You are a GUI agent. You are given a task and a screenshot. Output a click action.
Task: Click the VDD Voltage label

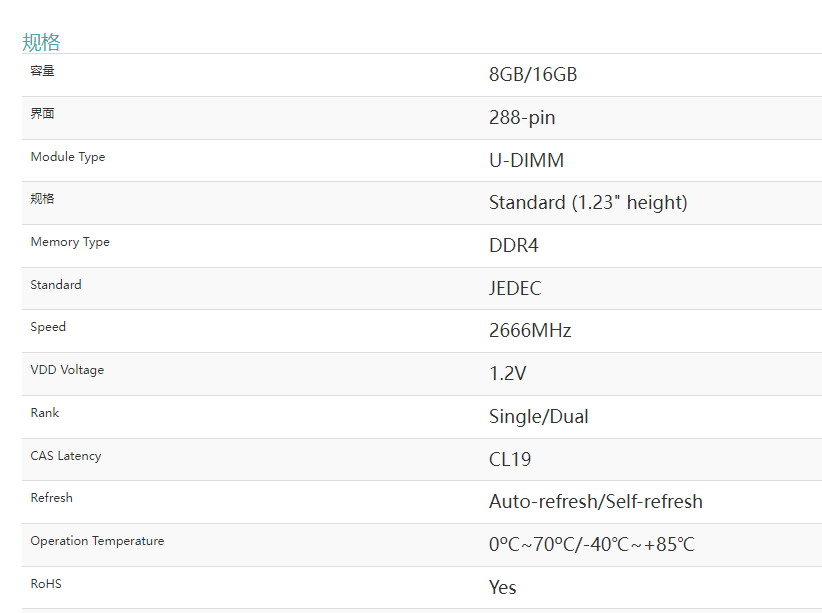coord(67,370)
